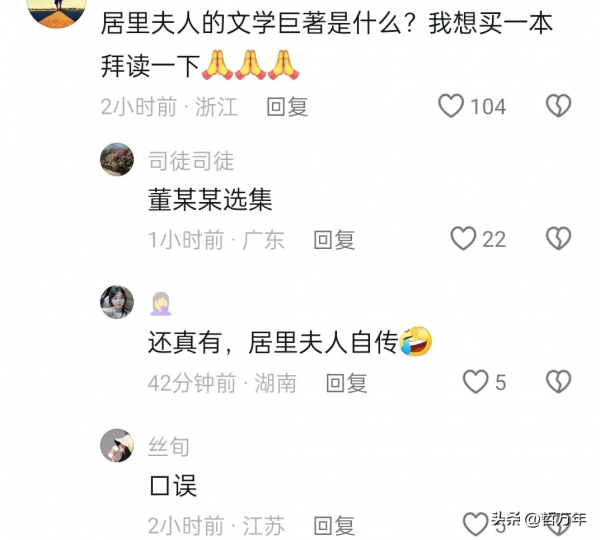Select the comment text 董某某选集
The image size is (600, 540).
click(x=210, y=199)
